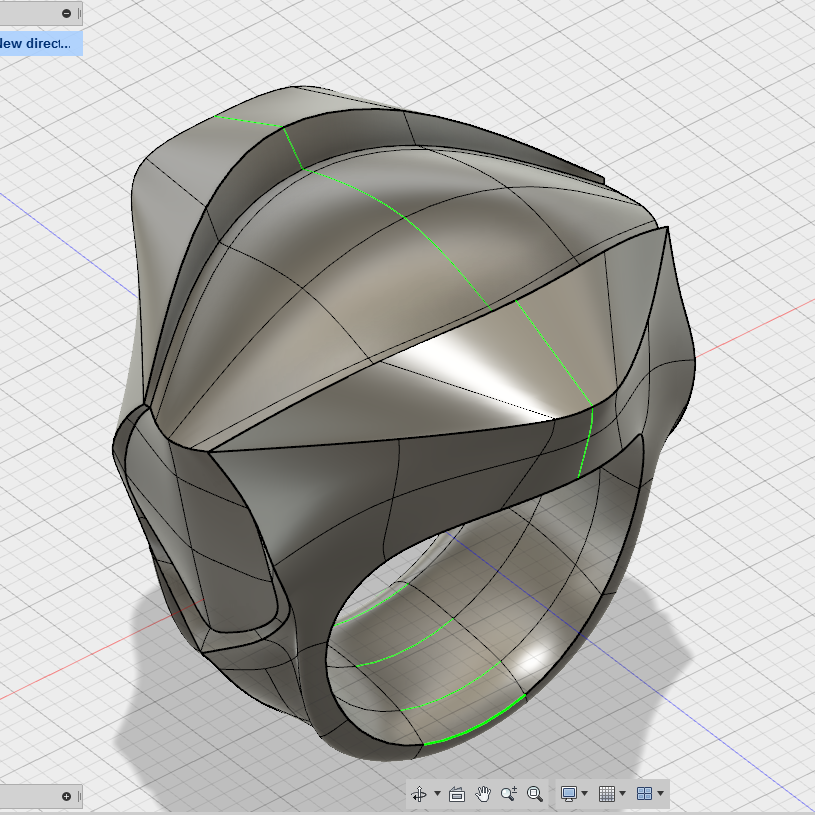
Task: Open the Viewports dropdown arrow
Action: [661, 793]
